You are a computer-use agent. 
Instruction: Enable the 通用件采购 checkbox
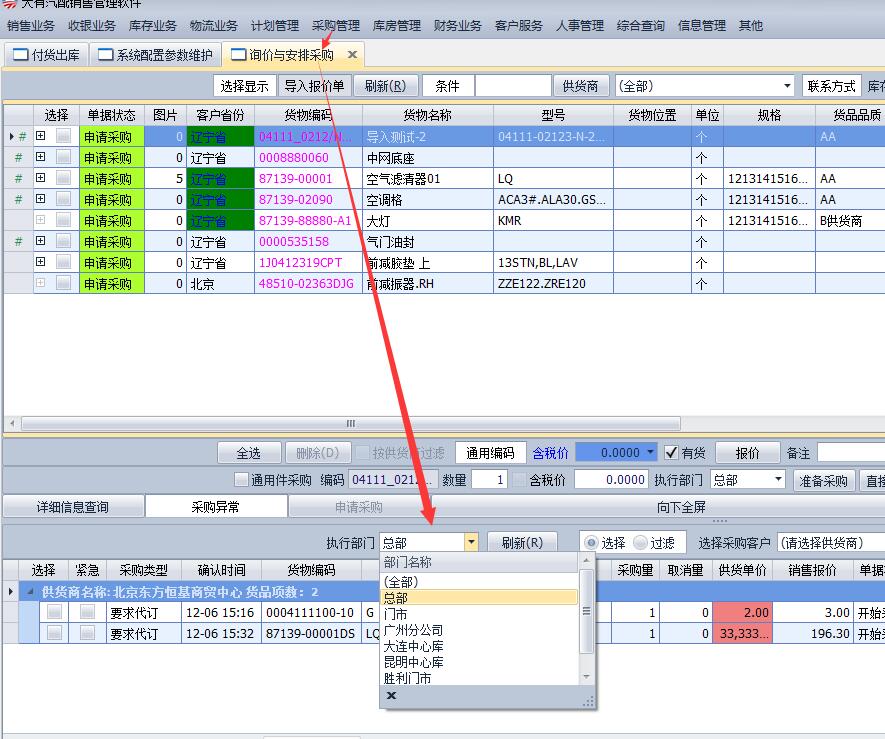pos(241,480)
